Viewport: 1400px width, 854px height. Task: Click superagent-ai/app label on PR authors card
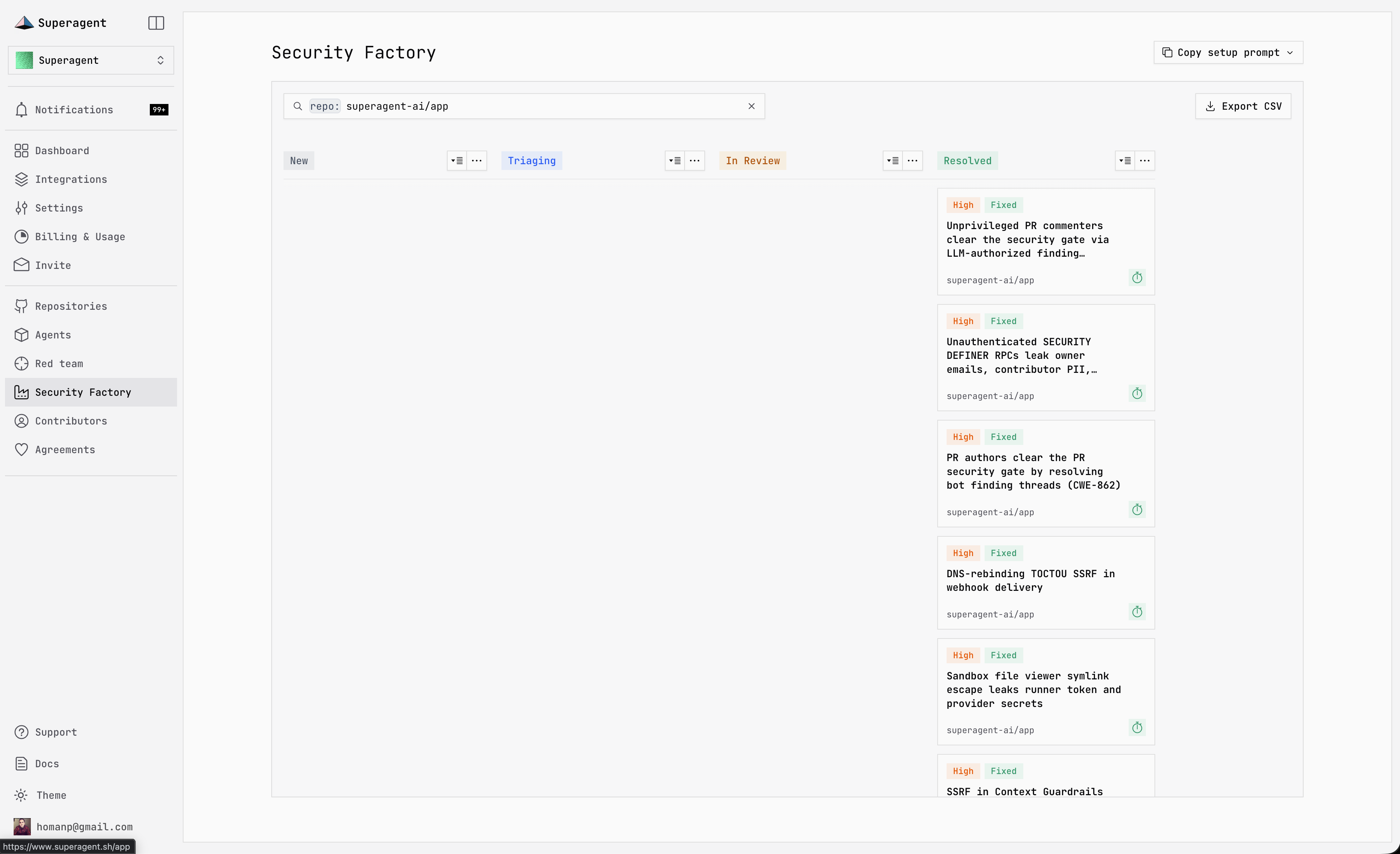coord(990,512)
